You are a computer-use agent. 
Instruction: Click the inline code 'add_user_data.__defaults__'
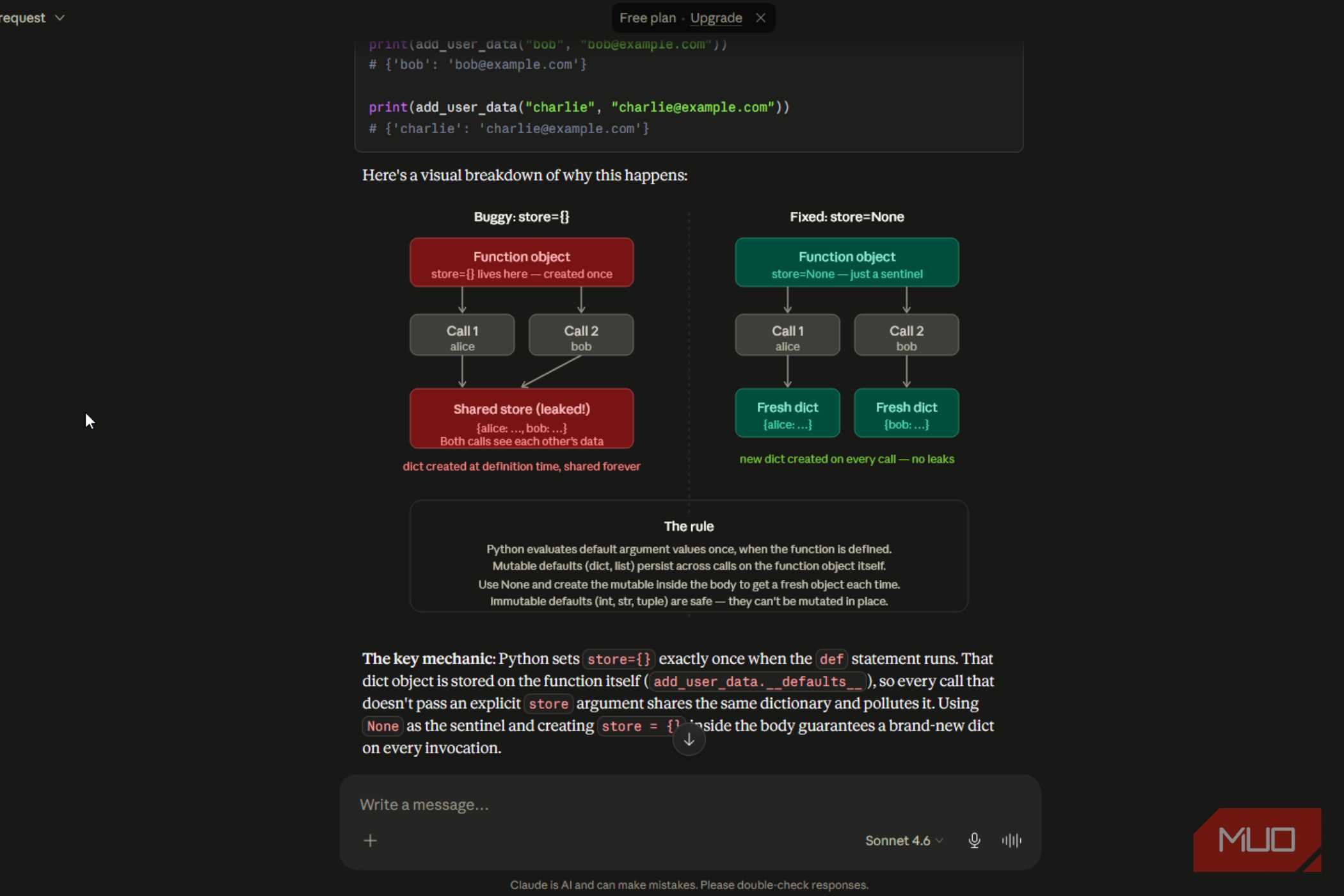click(x=758, y=682)
